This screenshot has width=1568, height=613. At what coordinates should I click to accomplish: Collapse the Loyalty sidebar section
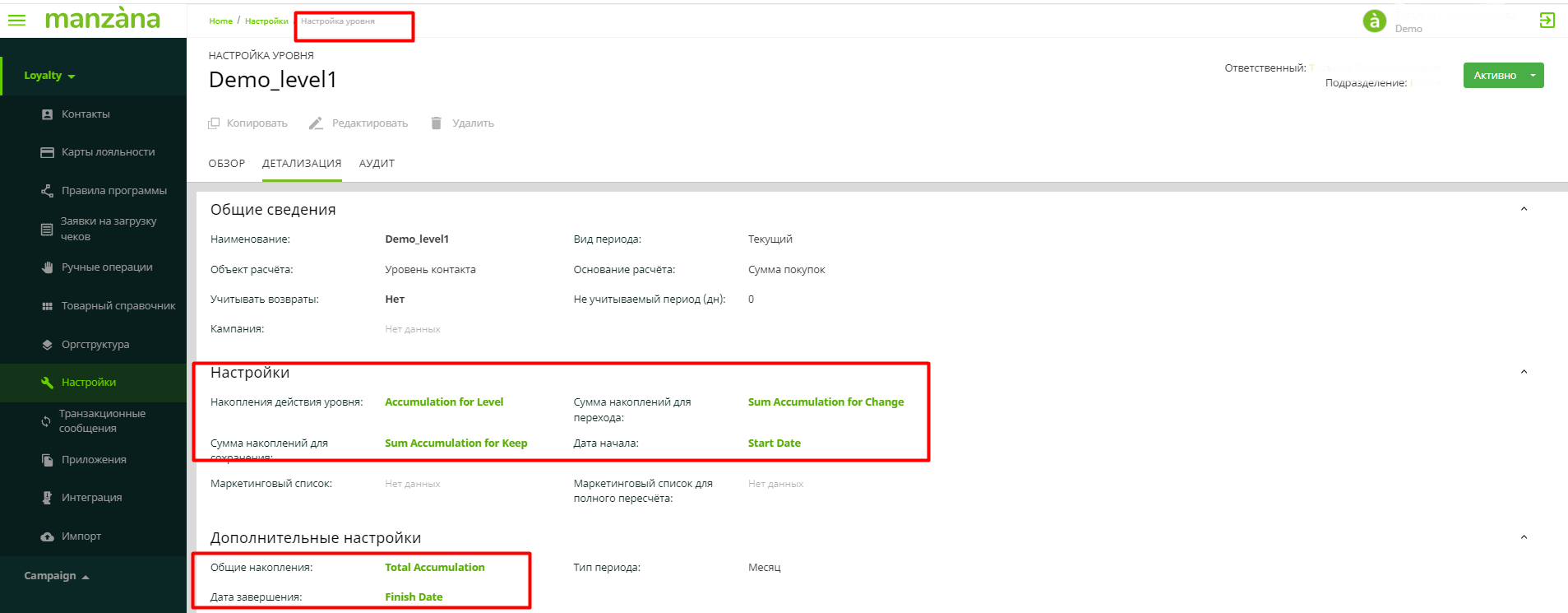tap(49, 76)
